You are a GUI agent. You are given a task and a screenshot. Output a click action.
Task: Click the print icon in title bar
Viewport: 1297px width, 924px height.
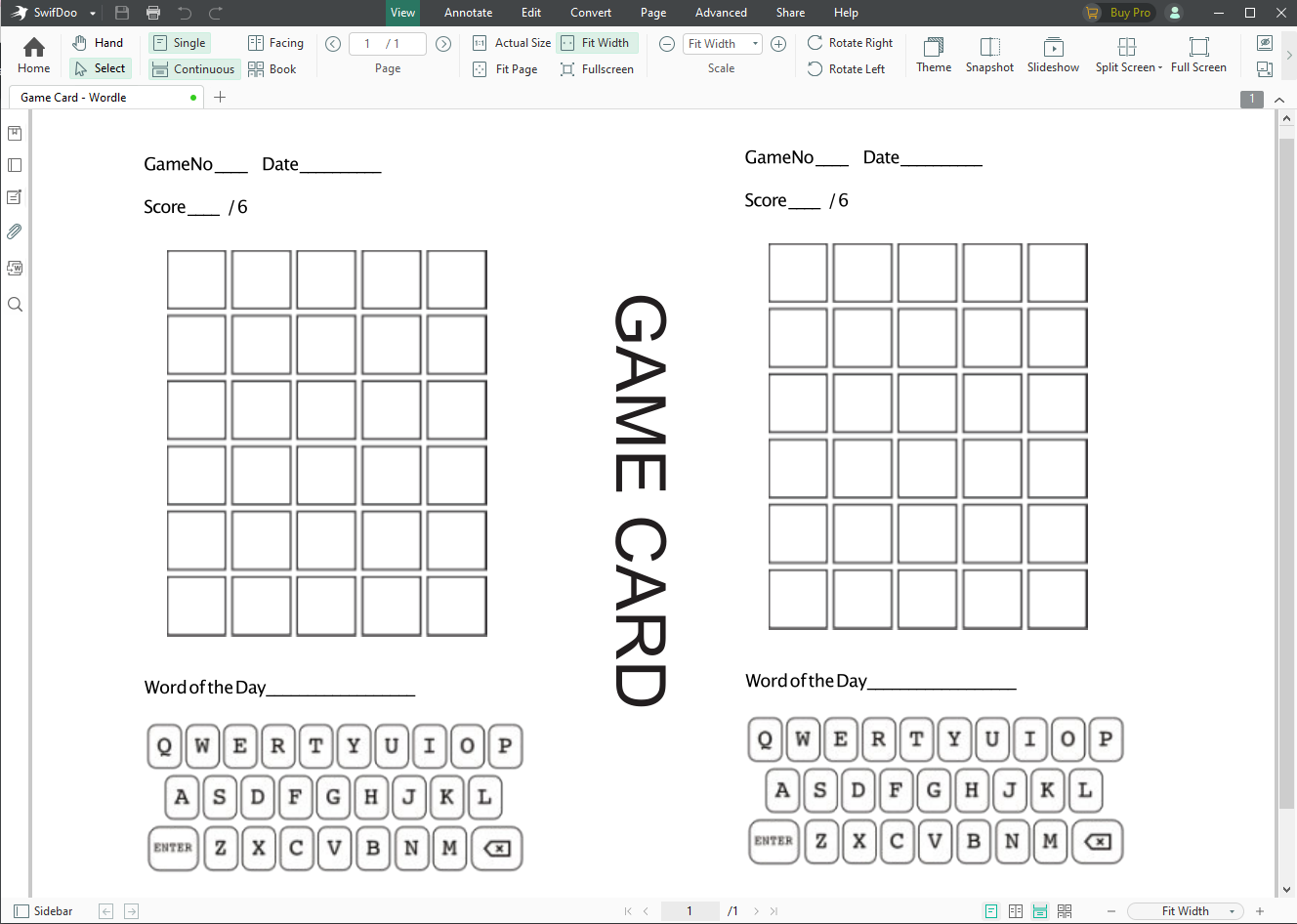click(x=153, y=13)
